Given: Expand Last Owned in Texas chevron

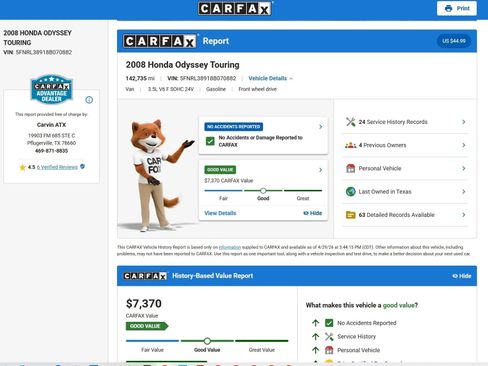Looking at the screenshot, I should coord(464,192).
